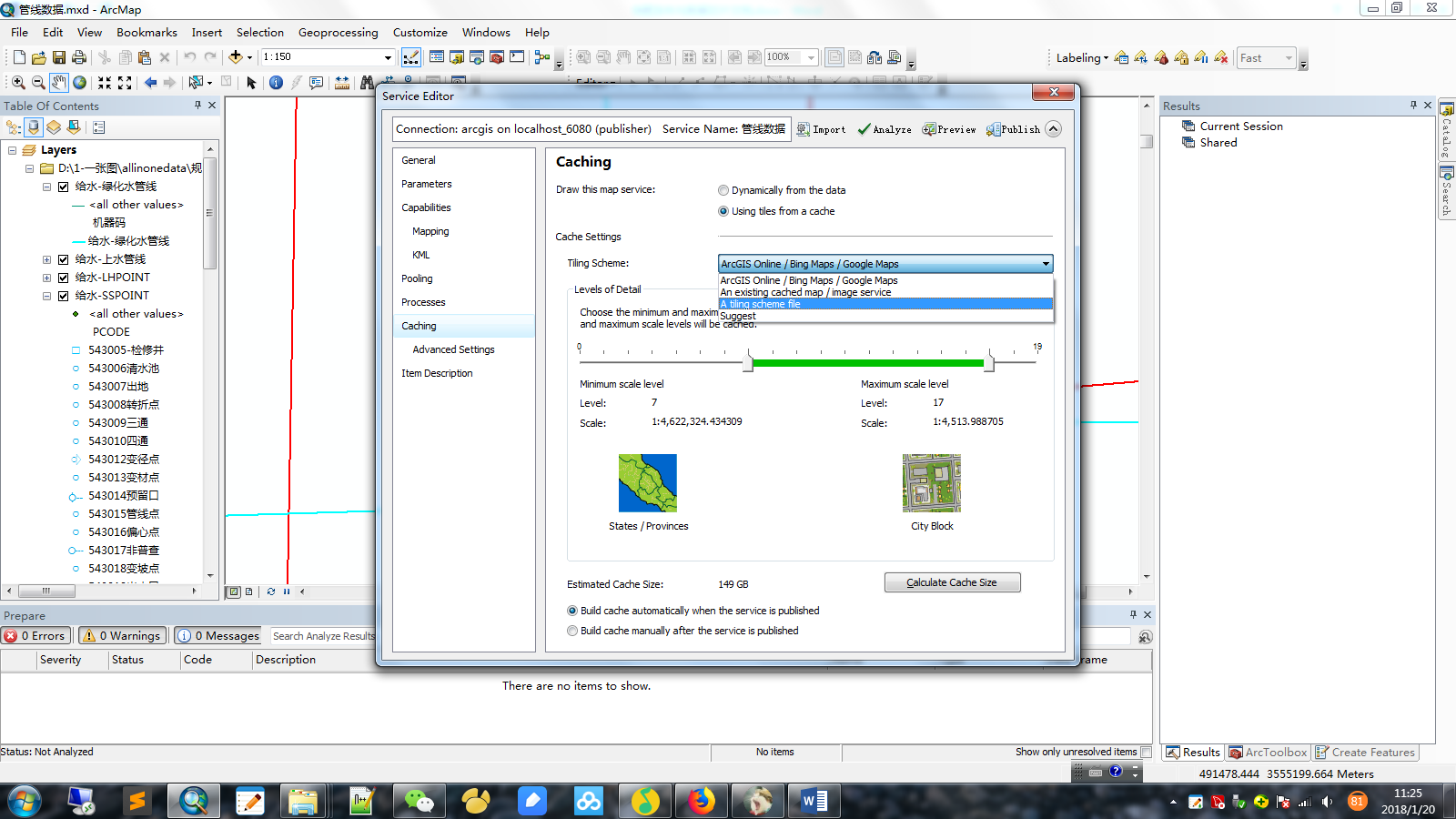This screenshot has height=819, width=1456.
Task: Collapse the 给水-SSPOINT layer
Action: [46, 296]
